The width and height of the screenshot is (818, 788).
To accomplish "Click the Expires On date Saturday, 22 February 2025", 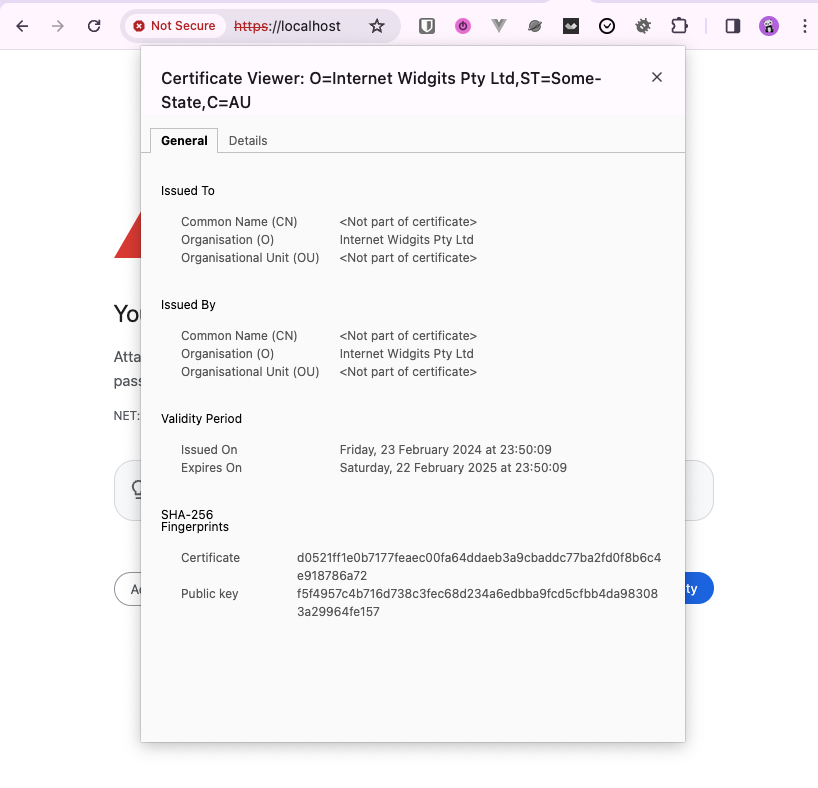I will (x=453, y=468).
